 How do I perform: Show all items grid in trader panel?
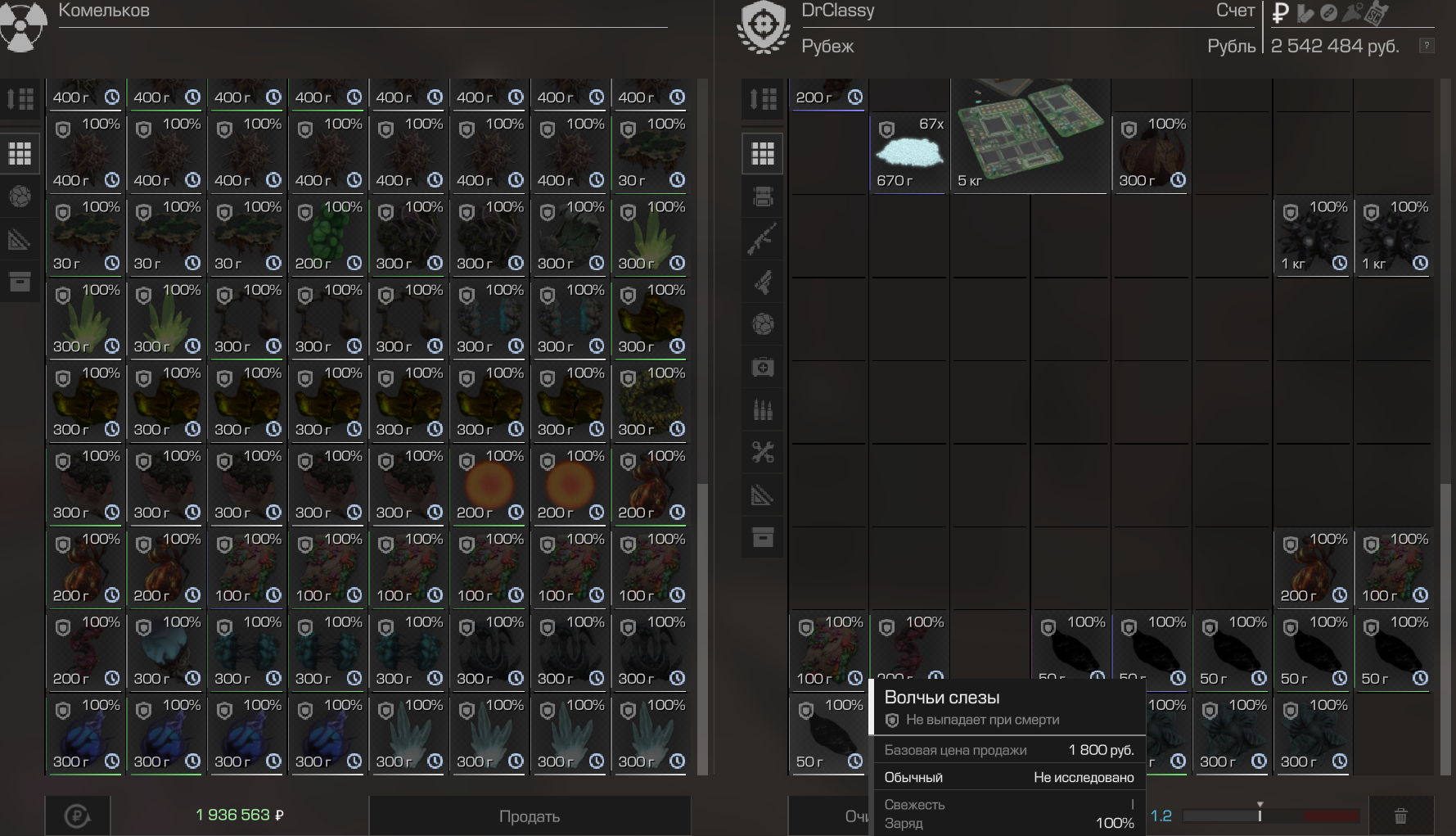(x=20, y=153)
